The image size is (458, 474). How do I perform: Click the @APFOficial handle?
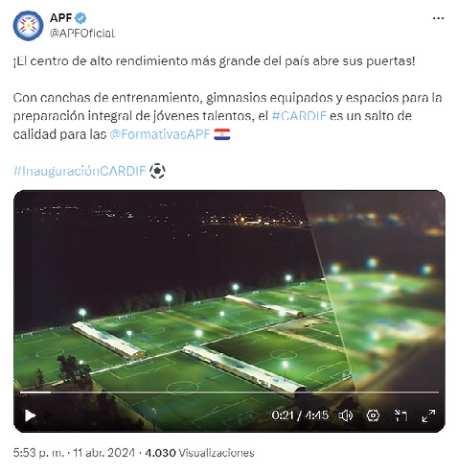click(82, 33)
